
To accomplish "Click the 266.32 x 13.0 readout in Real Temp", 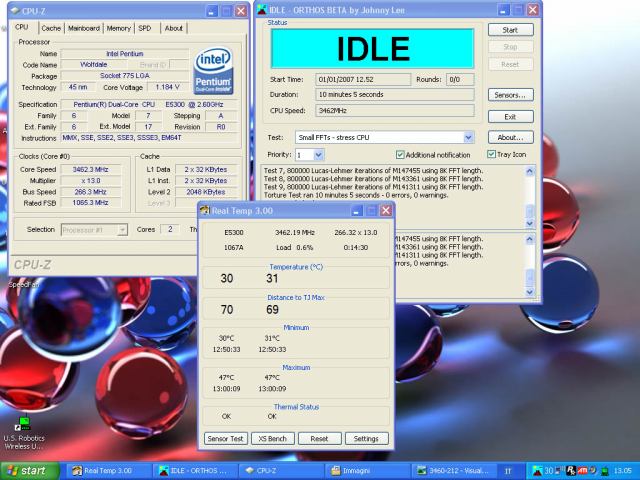I will (356, 233).
